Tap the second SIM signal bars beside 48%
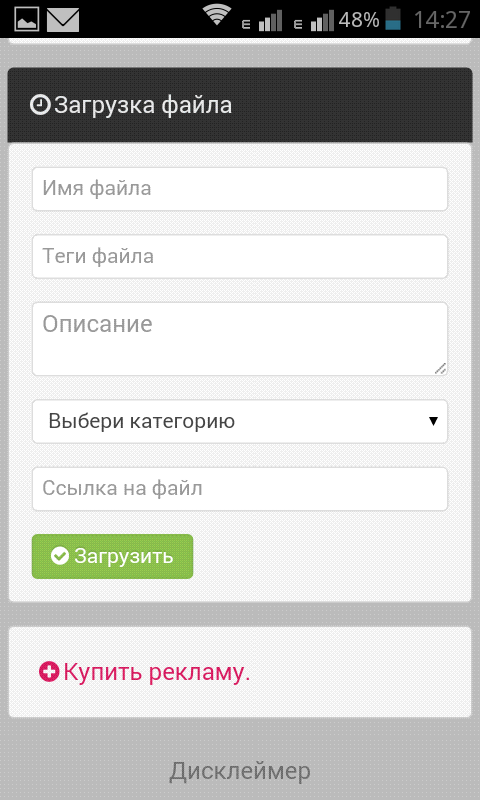 (x=322, y=21)
